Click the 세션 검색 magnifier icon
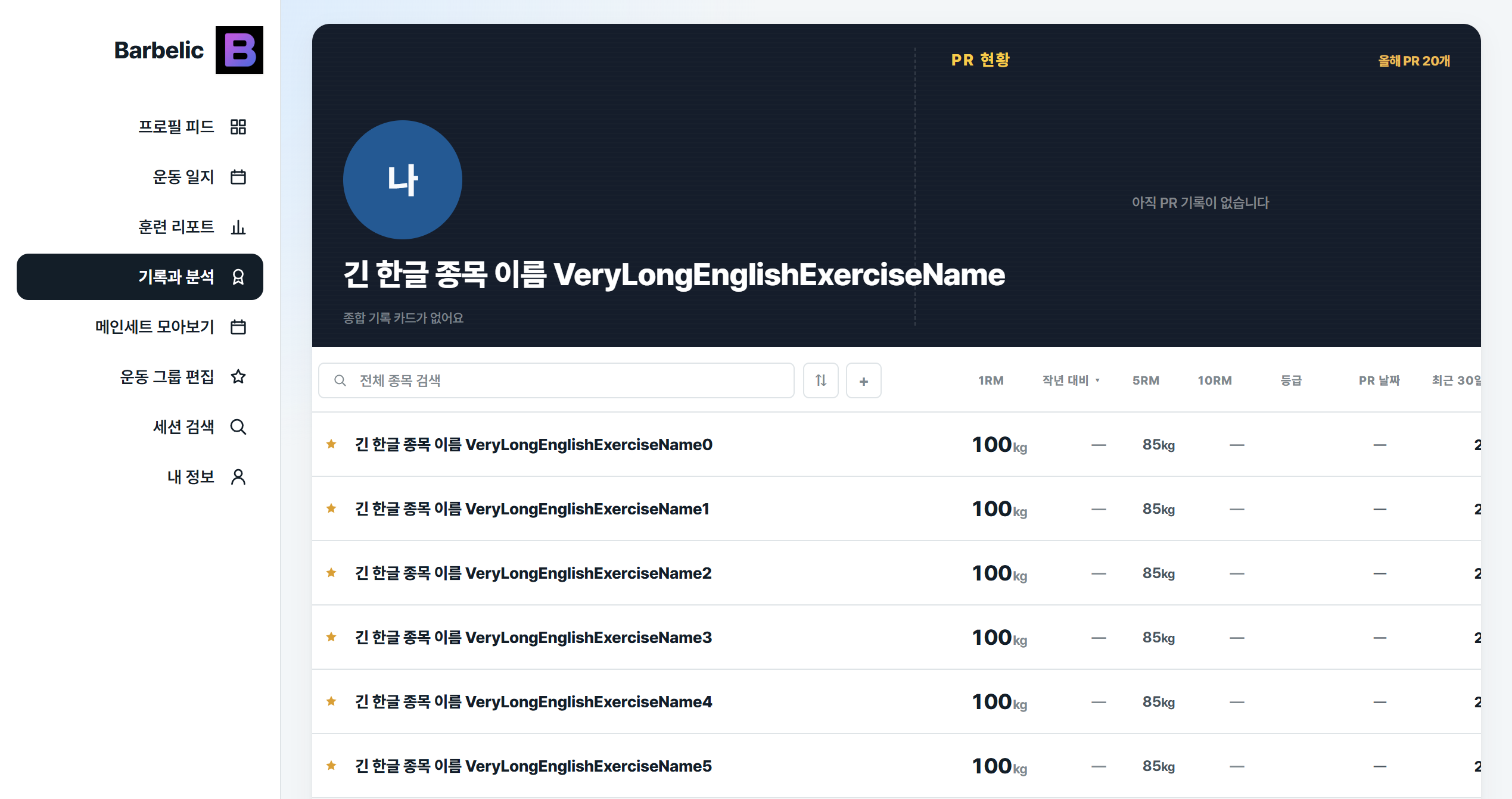 (238, 427)
